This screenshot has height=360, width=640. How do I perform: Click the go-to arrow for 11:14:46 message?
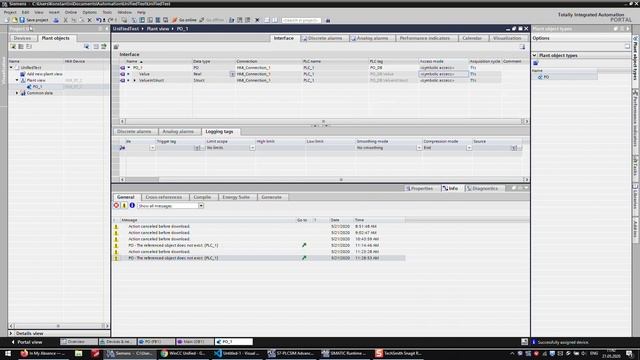[x=304, y=245]
